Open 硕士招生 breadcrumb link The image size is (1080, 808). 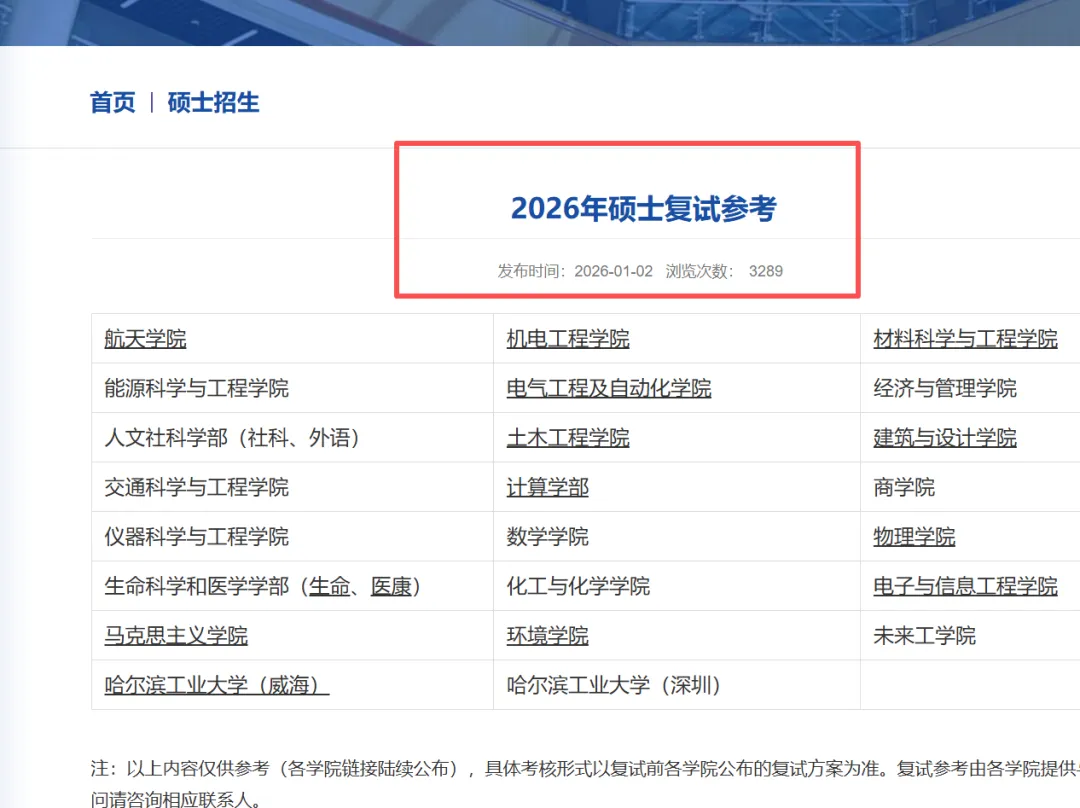[214, 103]
